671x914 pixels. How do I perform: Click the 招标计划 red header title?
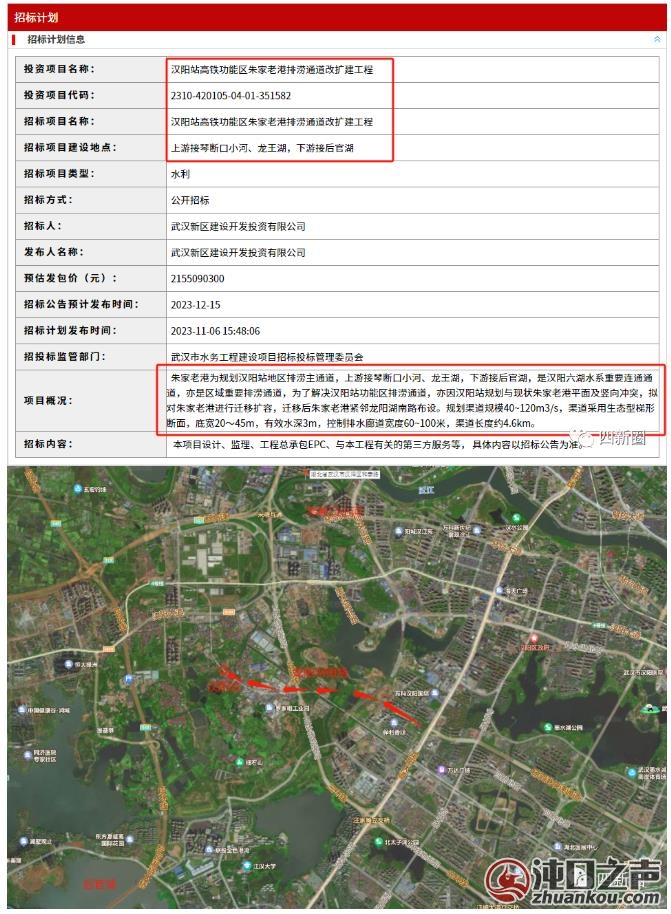(36, 17)
